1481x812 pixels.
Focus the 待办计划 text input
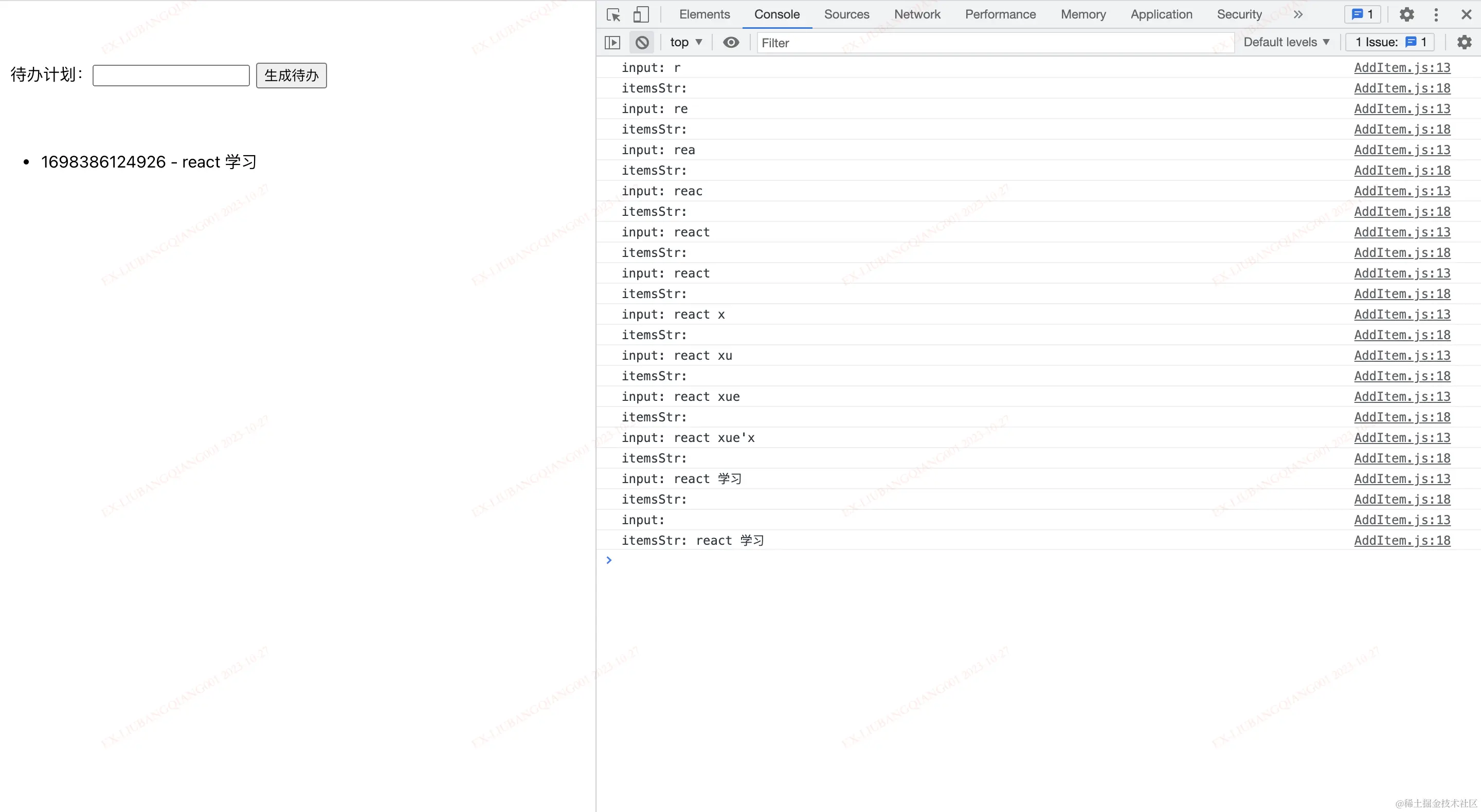click(171, 75)
